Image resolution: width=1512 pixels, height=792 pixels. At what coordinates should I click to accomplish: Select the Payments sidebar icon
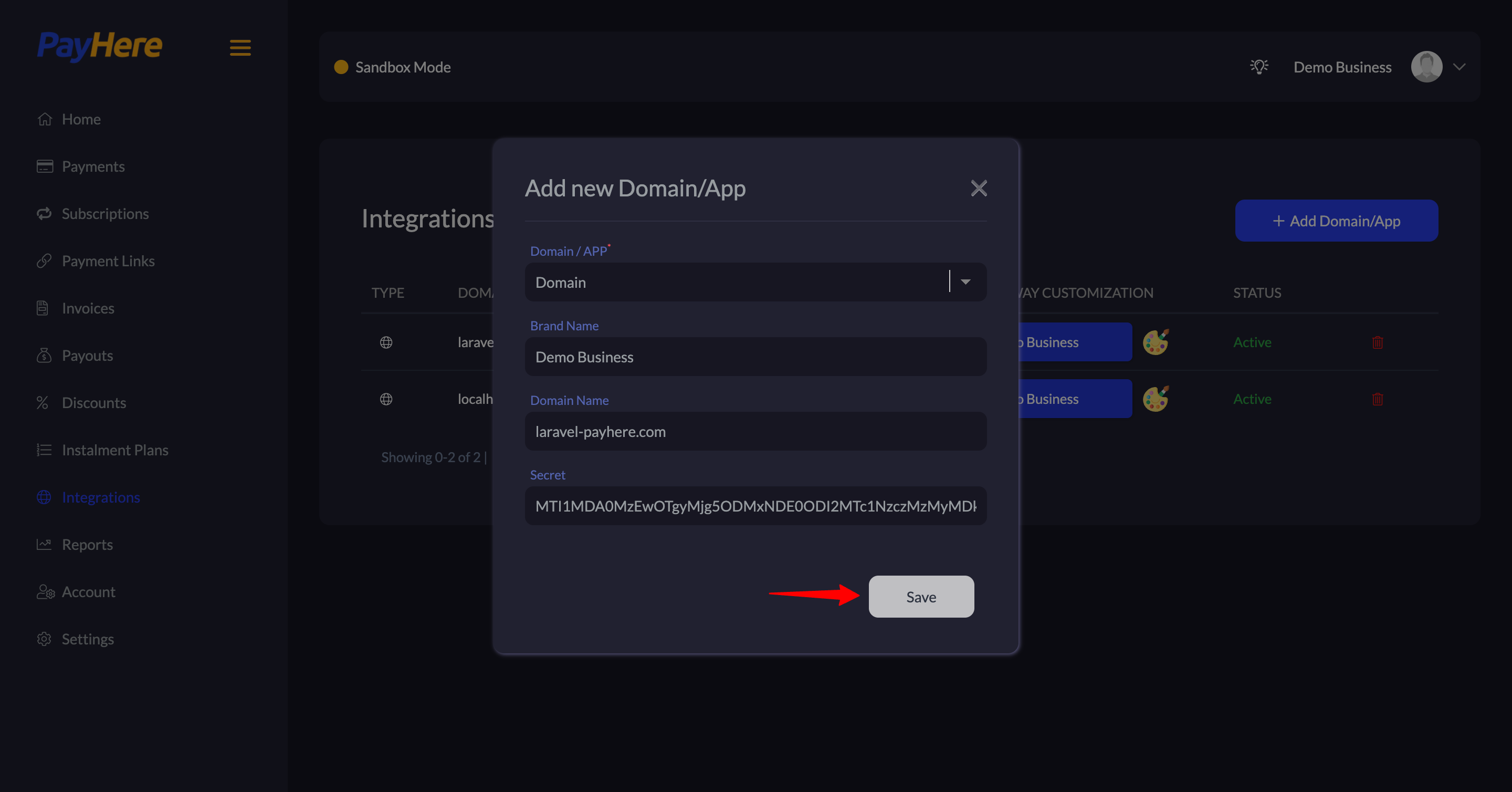(45, 166)
